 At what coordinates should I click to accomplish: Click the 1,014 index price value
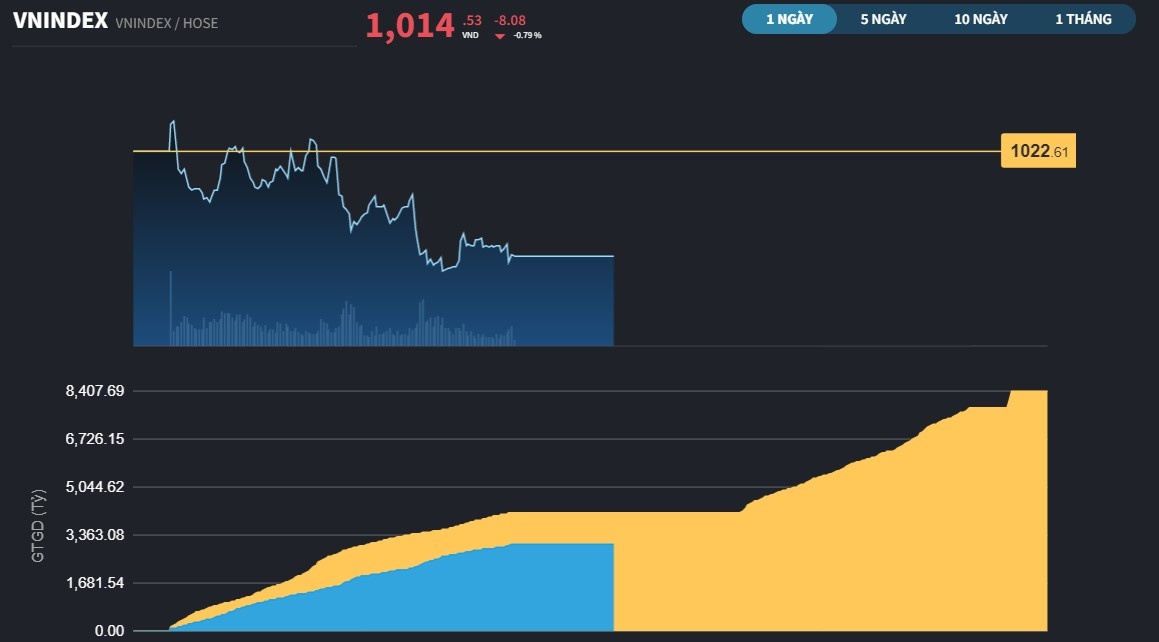click(409, 26)
